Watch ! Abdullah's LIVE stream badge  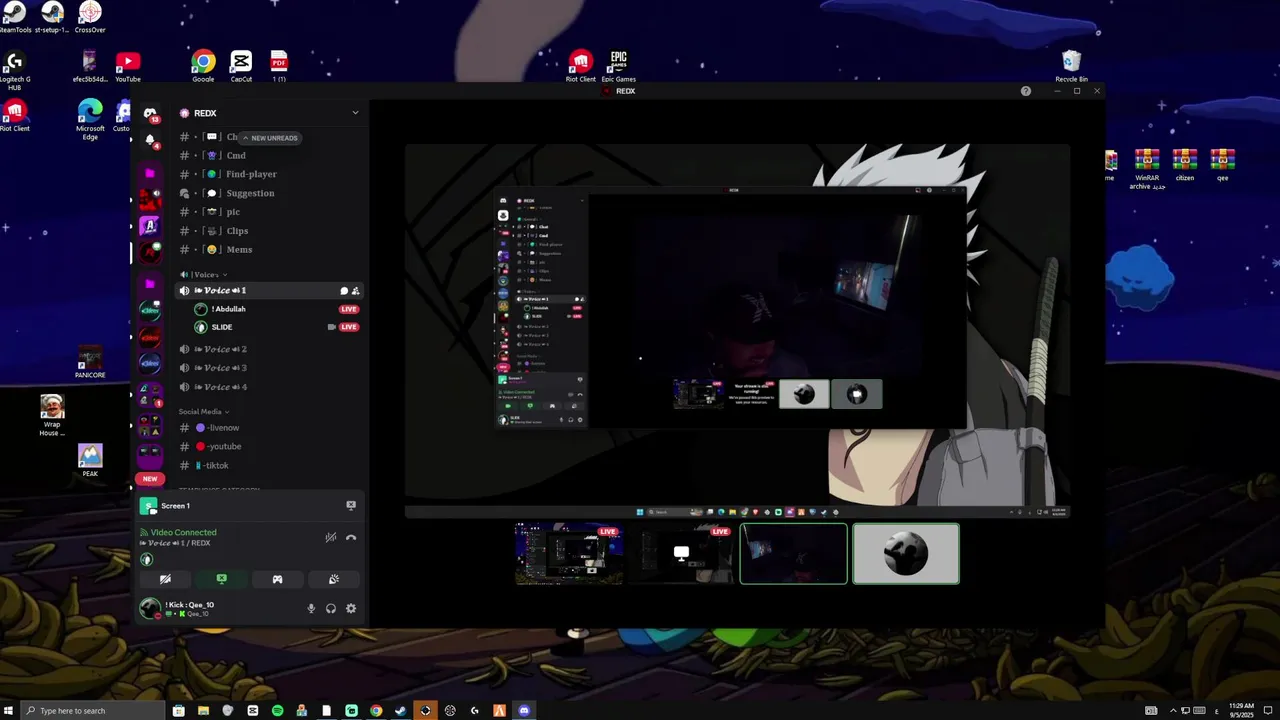[x=348, y=309]
